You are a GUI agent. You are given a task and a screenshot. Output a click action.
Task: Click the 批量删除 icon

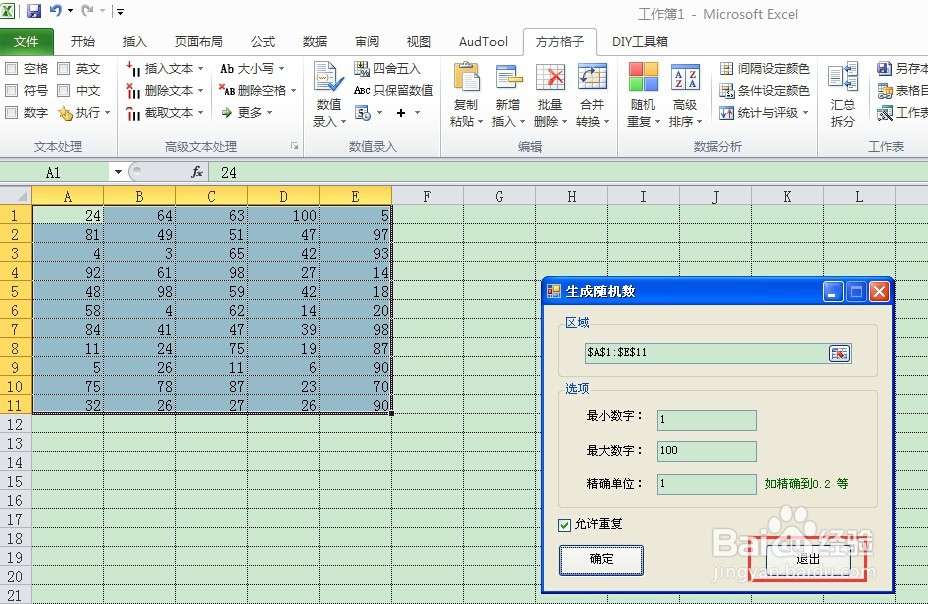pyautogui.click(x=550, y=77)
